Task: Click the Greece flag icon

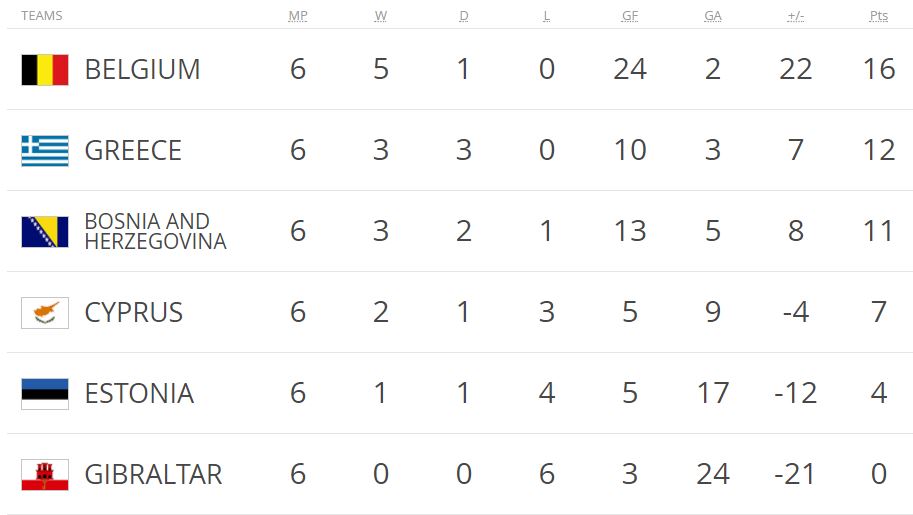Action: [45, 151]
